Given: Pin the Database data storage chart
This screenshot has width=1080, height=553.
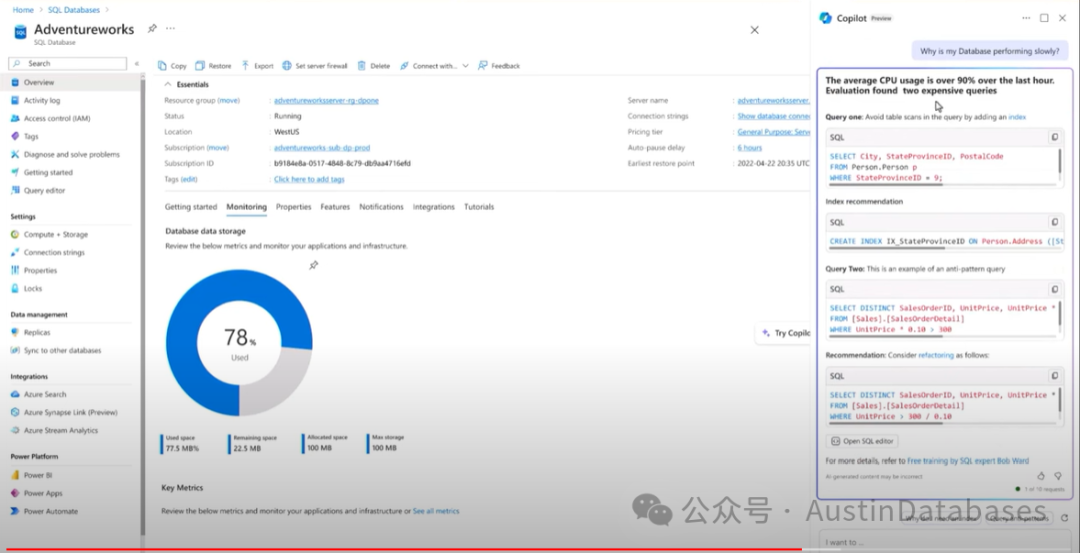Looking at the screenshot, I should coord(313,265).
